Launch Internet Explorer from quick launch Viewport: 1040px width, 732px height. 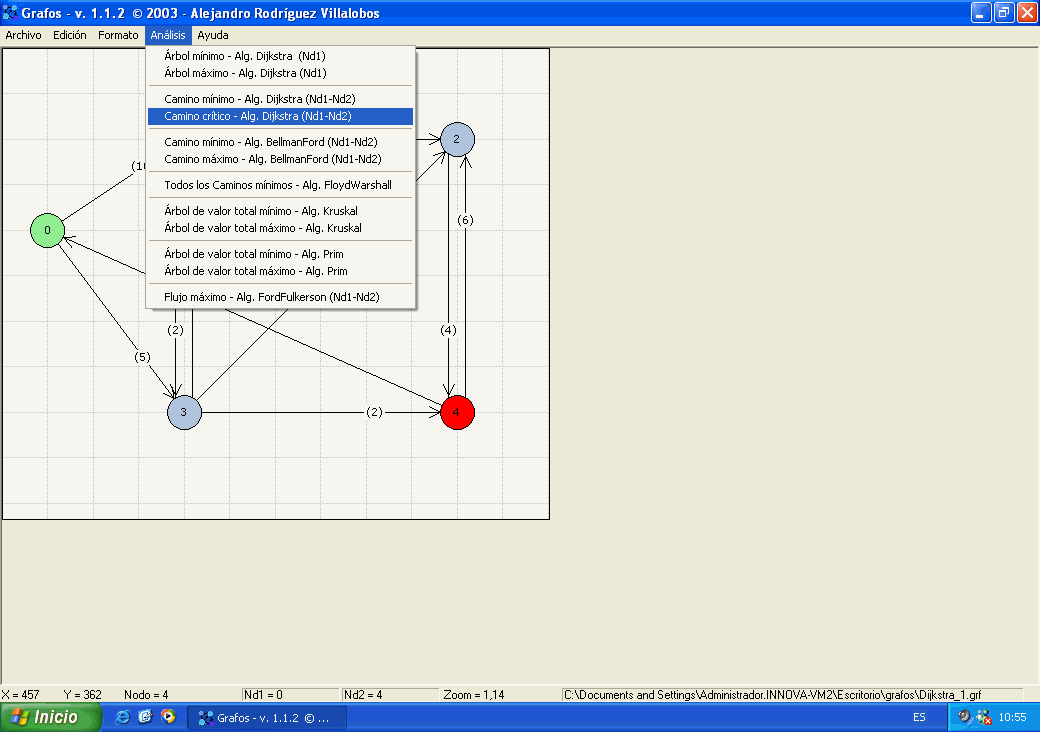click(x=122, y=717)
